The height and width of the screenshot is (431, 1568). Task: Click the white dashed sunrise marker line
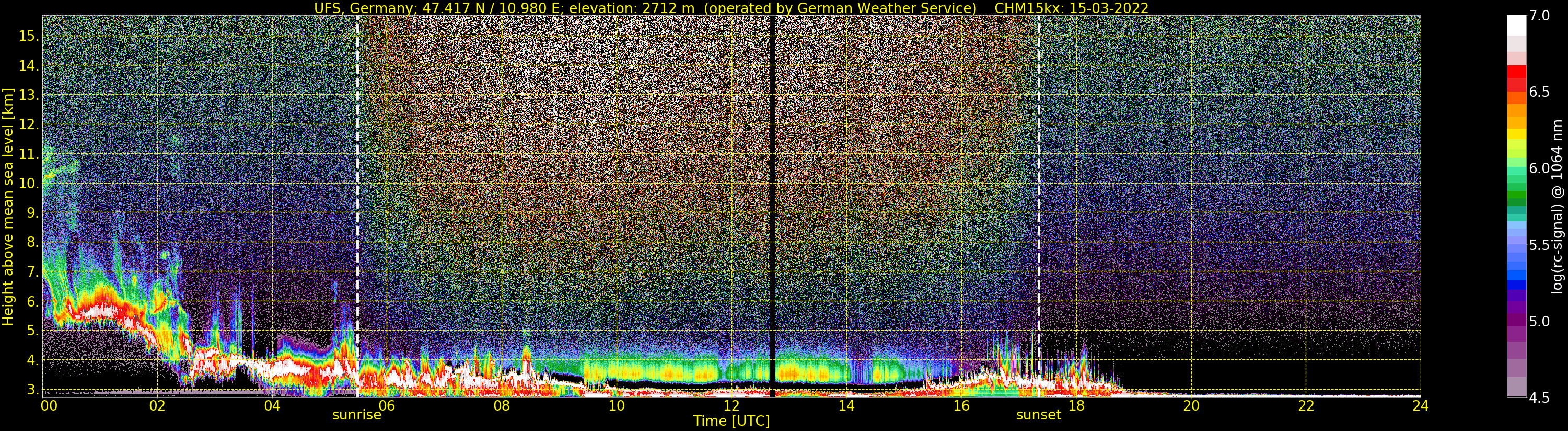pyautogui.click(x=357, y=206)
